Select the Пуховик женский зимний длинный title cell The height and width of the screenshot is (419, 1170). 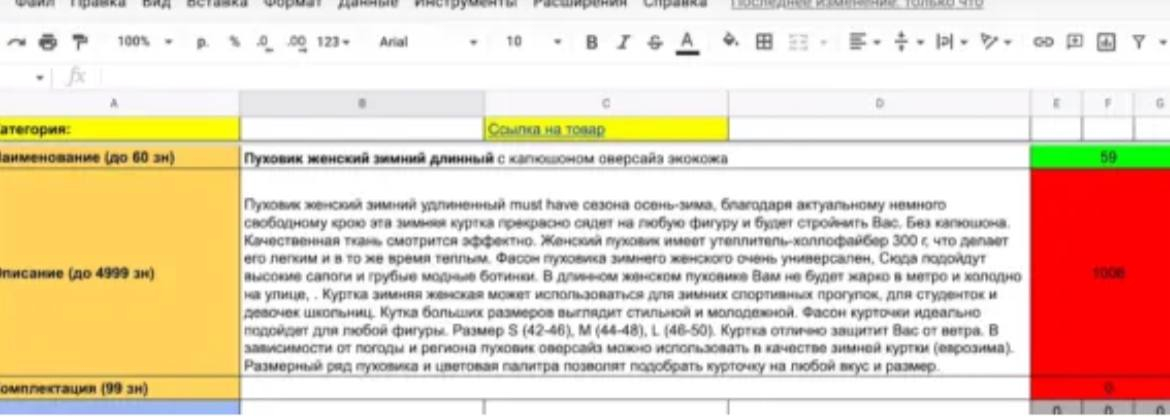pyautogui.click(x=635, y=157)
